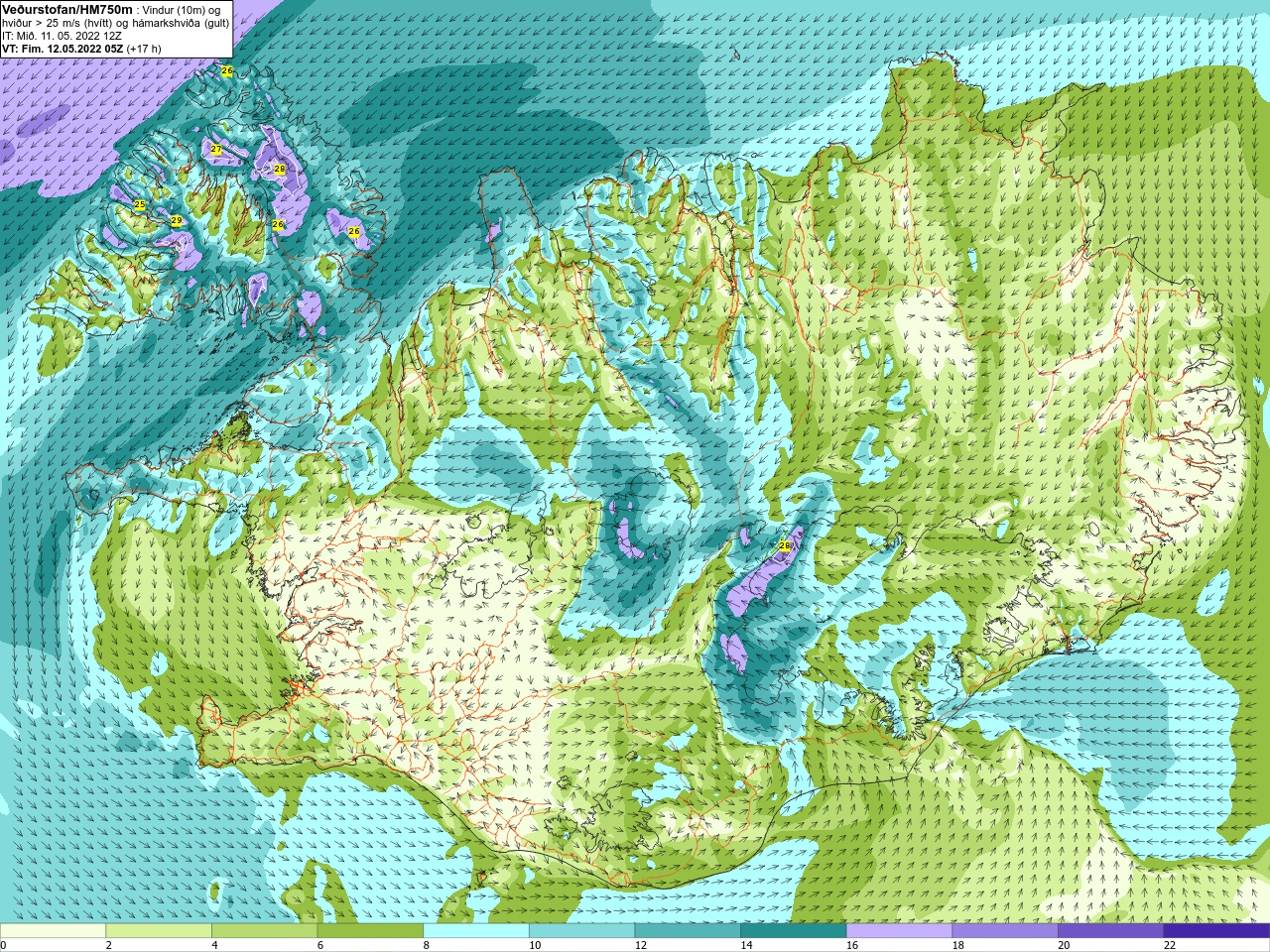Select the 0–2 m/s pale yellow legend swatch

(53, 931)
